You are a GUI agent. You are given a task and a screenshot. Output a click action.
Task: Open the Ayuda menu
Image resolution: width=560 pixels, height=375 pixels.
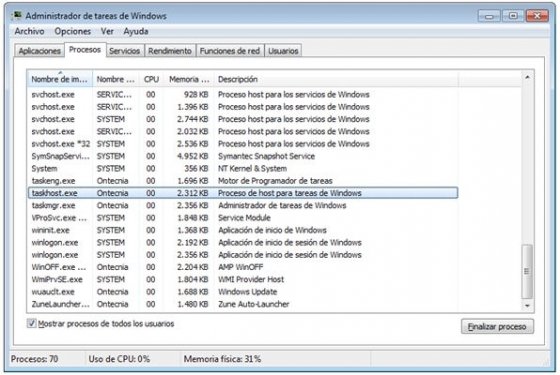(x=136, y=31)
